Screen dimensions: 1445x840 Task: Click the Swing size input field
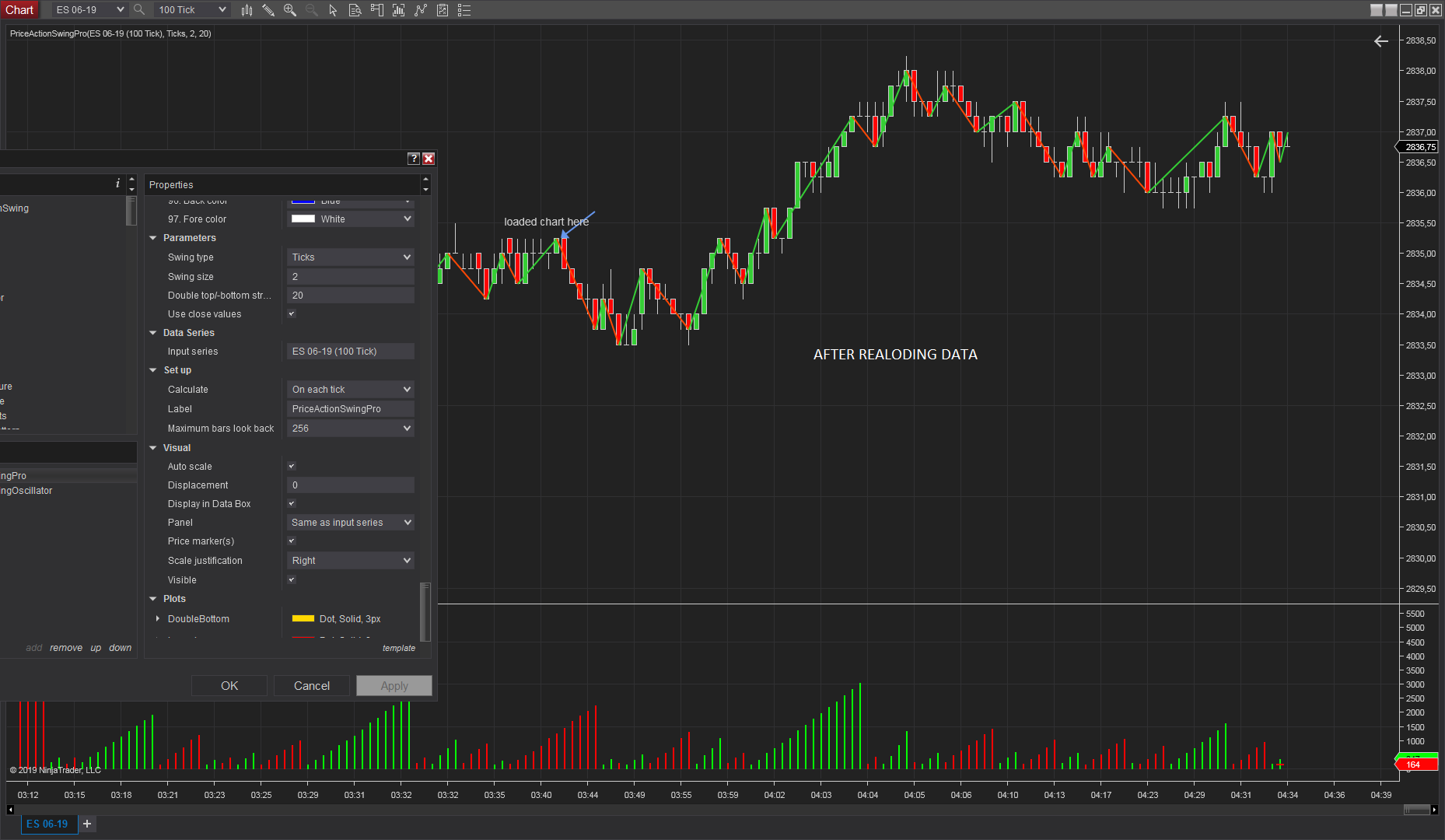[x=351, y=277]
